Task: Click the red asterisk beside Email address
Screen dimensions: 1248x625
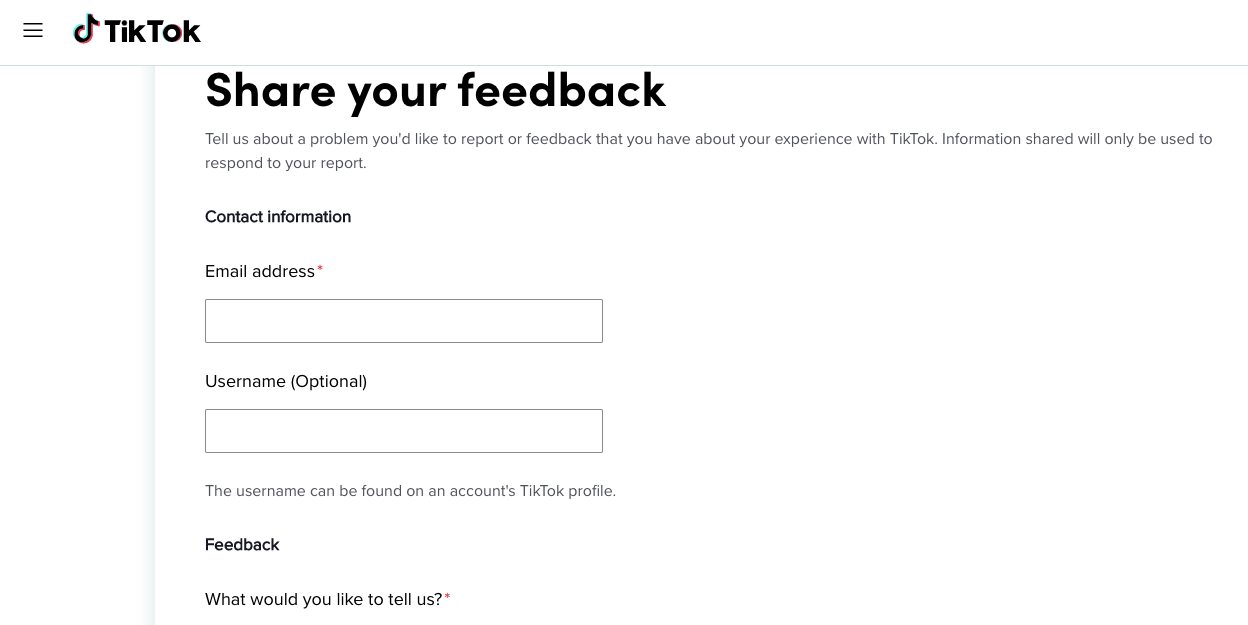Action: click(x=320, y=271)
